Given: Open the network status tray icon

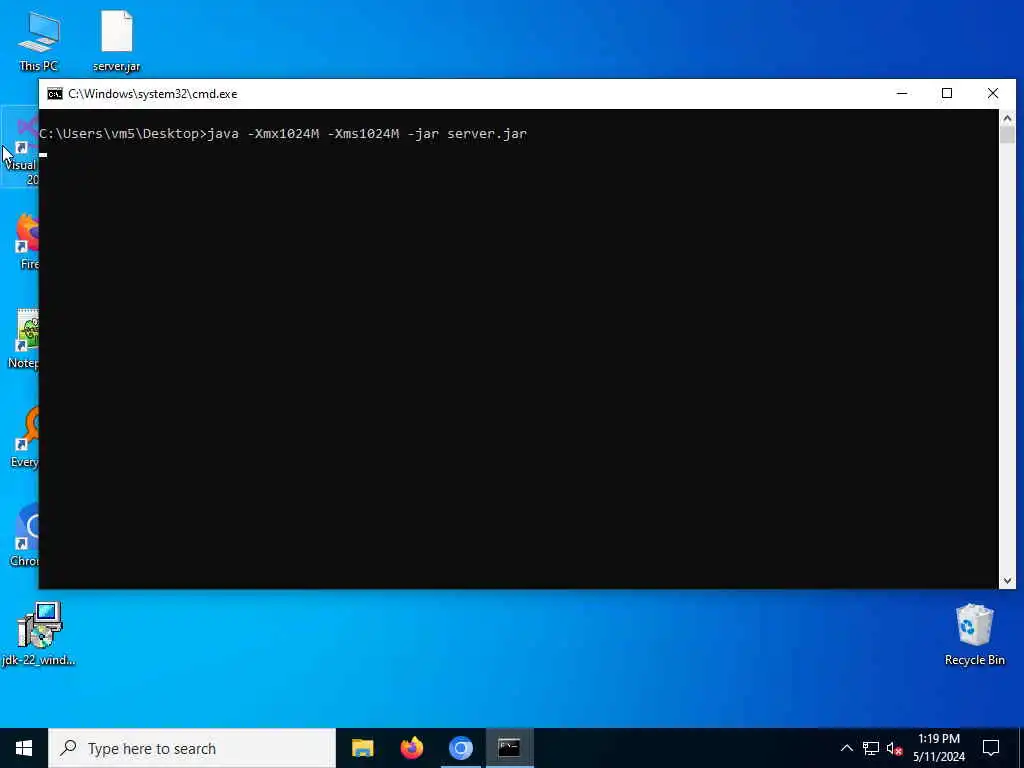Looking at the screenshot, I should coord(871,748).
